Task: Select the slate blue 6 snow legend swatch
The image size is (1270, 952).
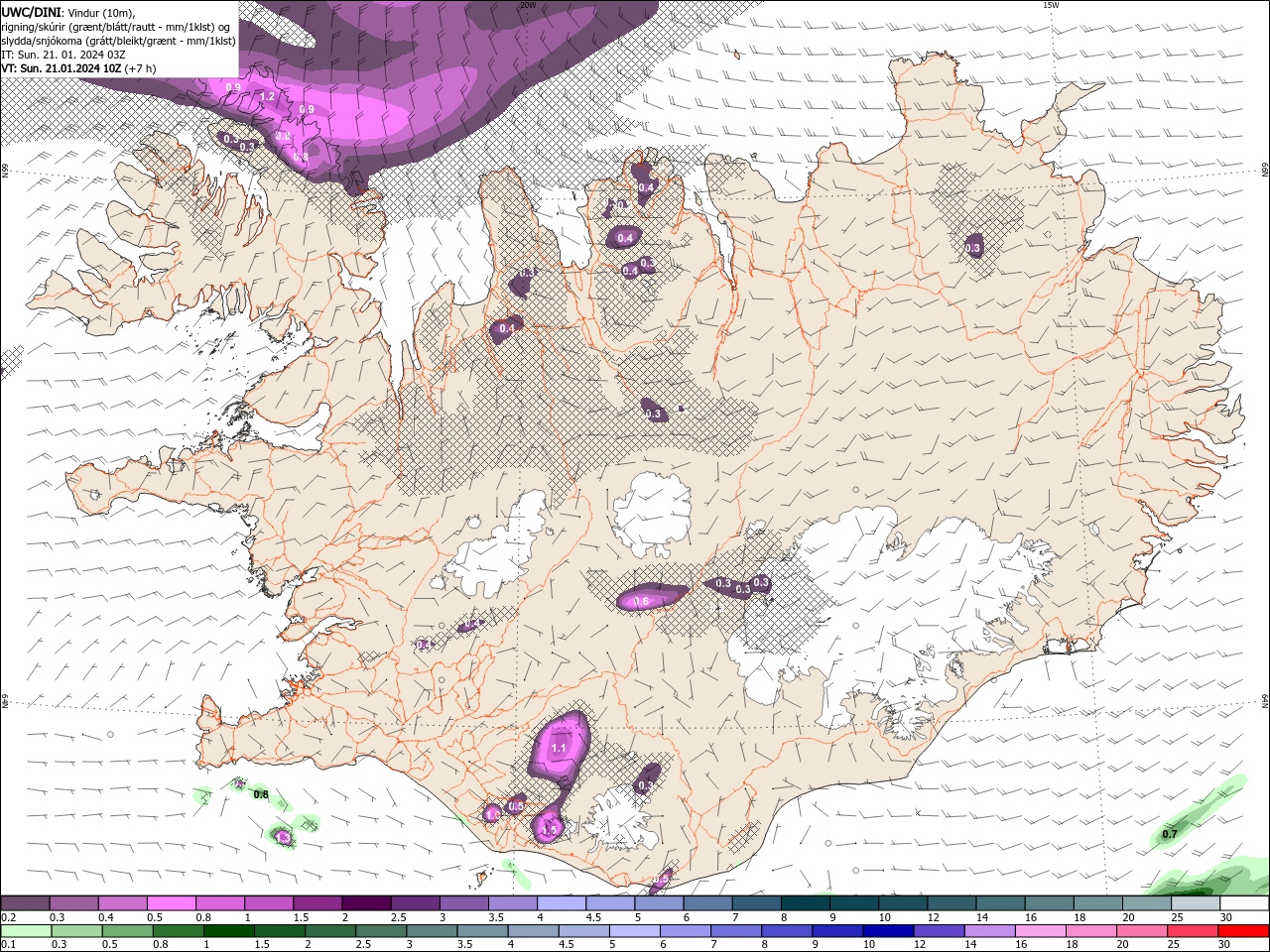Action: point(708,902)
